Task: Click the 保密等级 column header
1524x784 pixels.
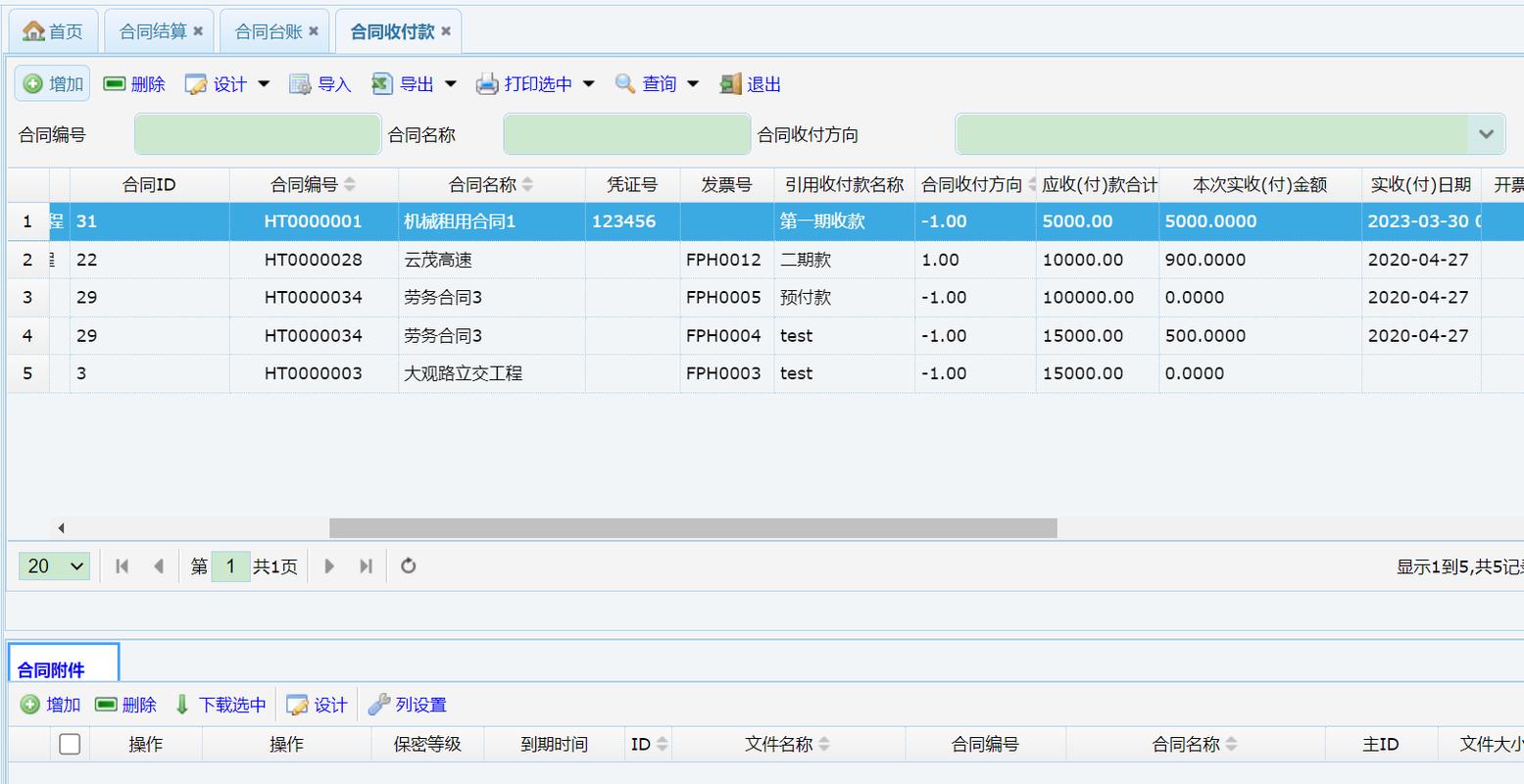Action: [x=427, y=744]
